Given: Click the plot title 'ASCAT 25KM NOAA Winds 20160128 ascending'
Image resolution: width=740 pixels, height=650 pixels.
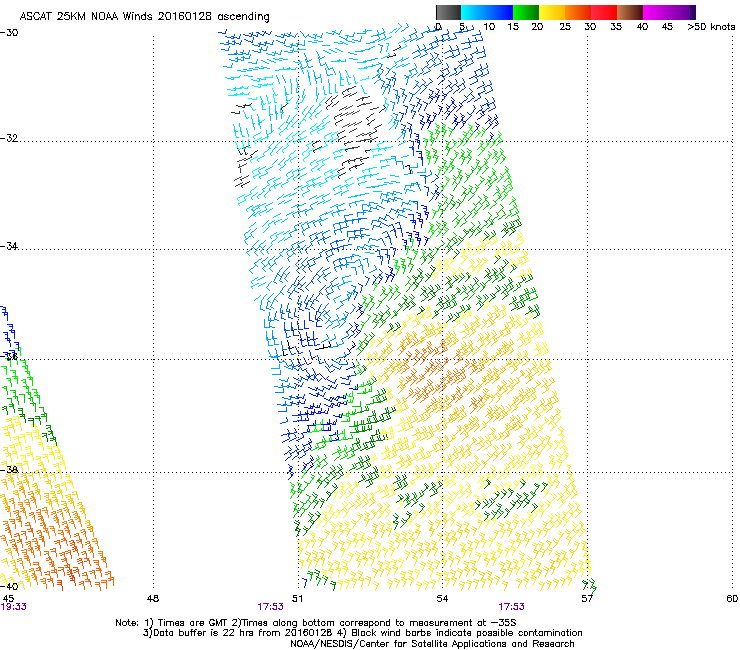Looking at the screenshot, I should tap(144, 17).
